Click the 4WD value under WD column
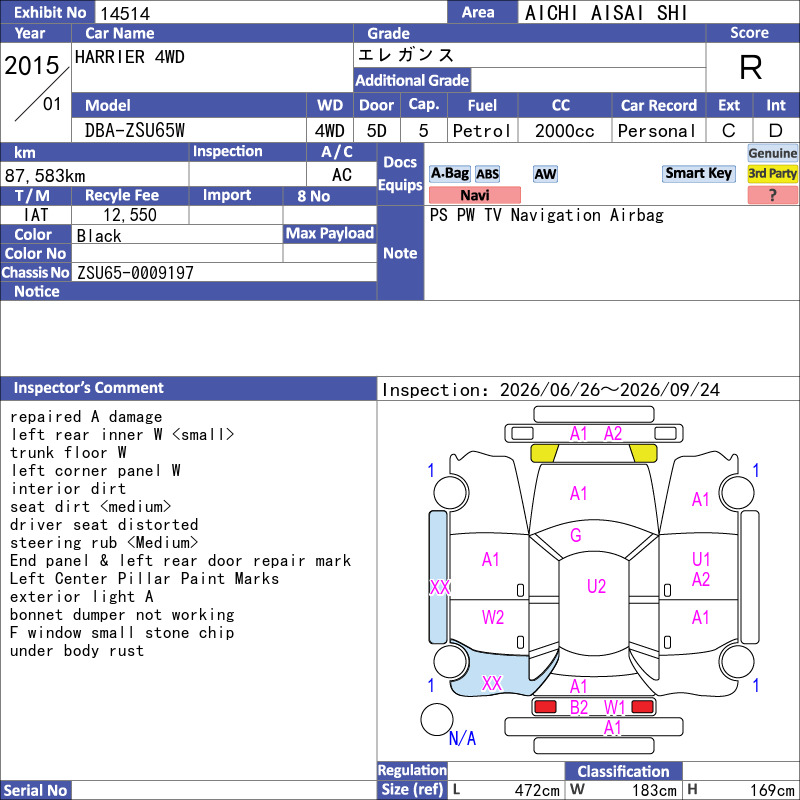800x800 pixels. pyautogui.click(x=330, y=131)
